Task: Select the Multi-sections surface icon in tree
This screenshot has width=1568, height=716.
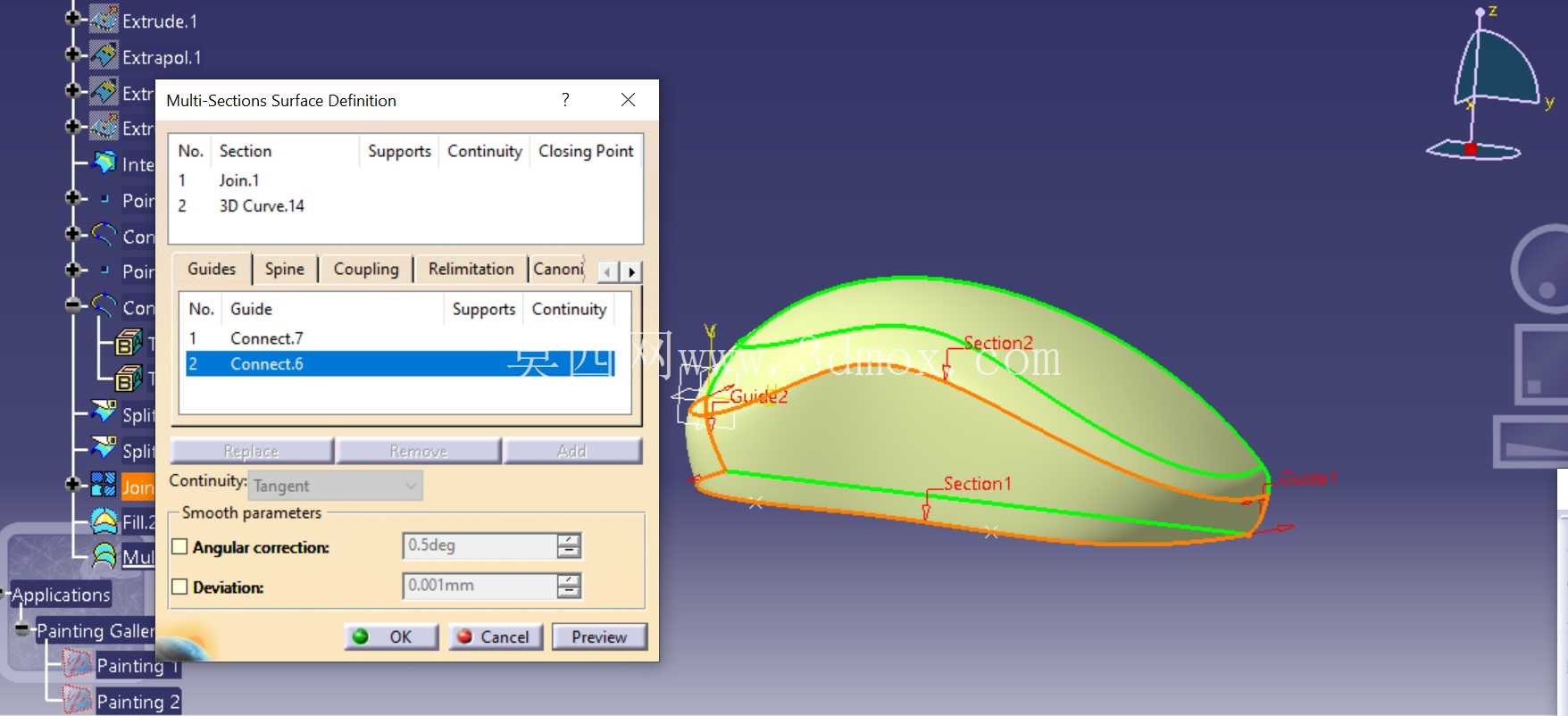Action: tap(104, 556)
